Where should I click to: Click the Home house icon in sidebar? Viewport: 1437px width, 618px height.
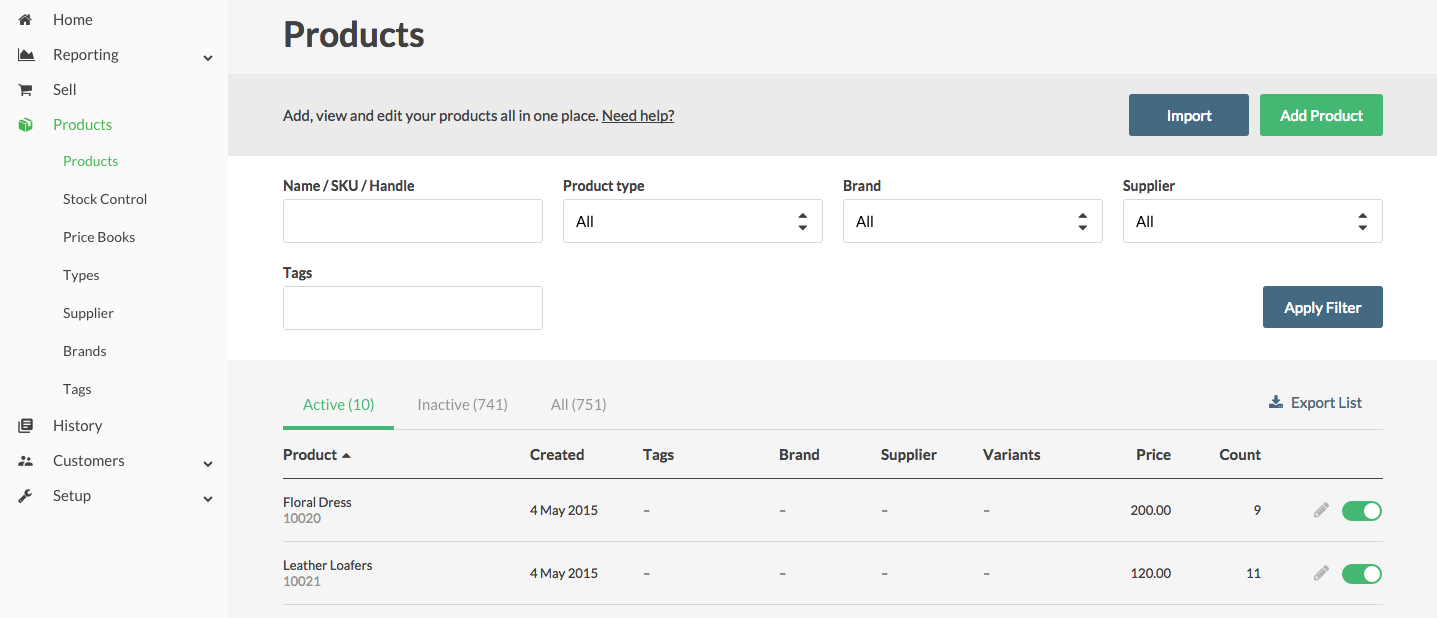pyautogui.click(x=25, y=19)
